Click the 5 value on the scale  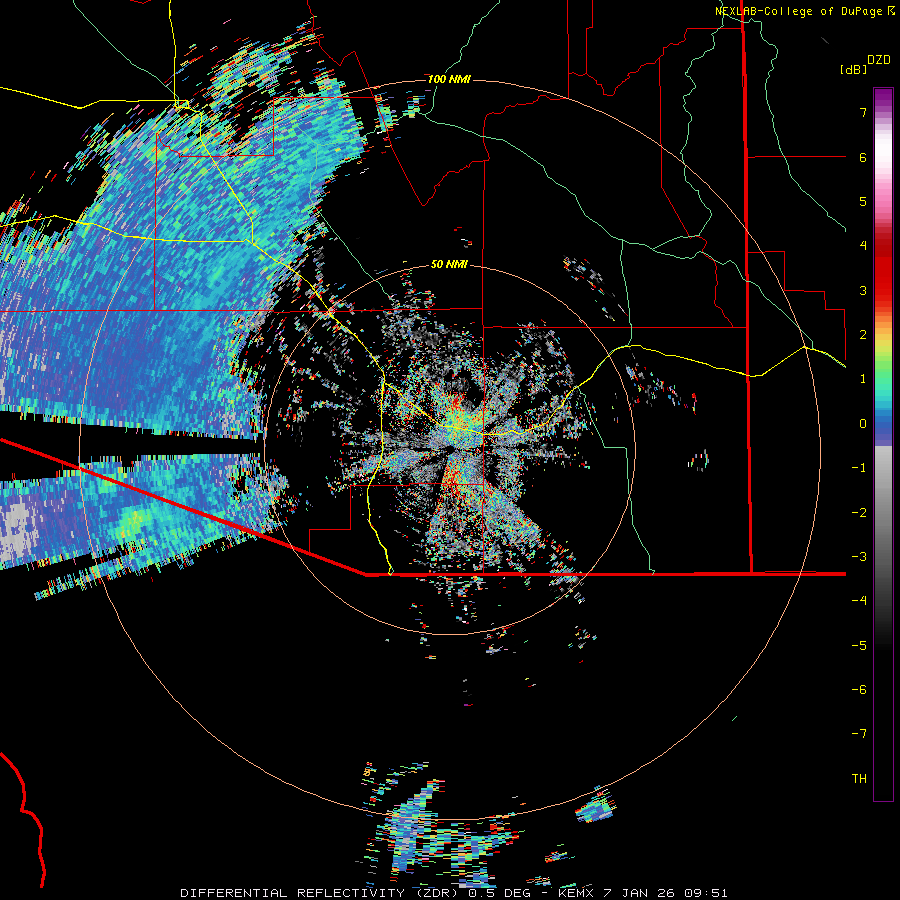[863, 201]
